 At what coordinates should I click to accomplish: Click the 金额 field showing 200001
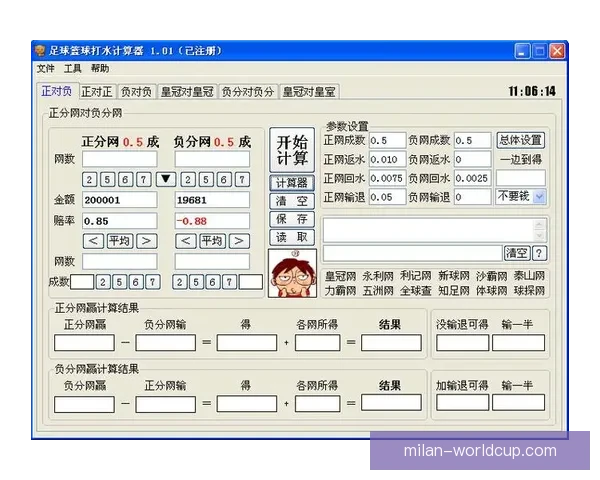click(120, 200)
